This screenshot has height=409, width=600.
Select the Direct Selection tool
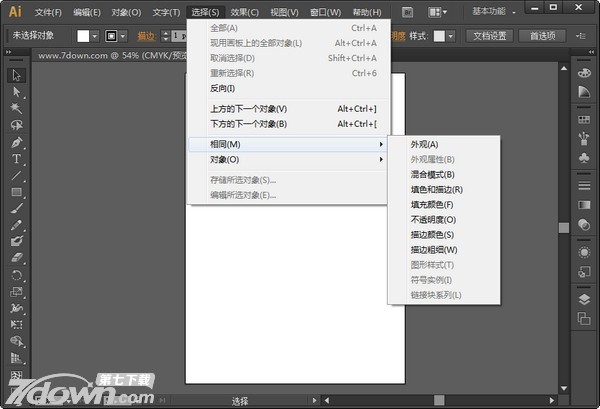pos(16,92)
